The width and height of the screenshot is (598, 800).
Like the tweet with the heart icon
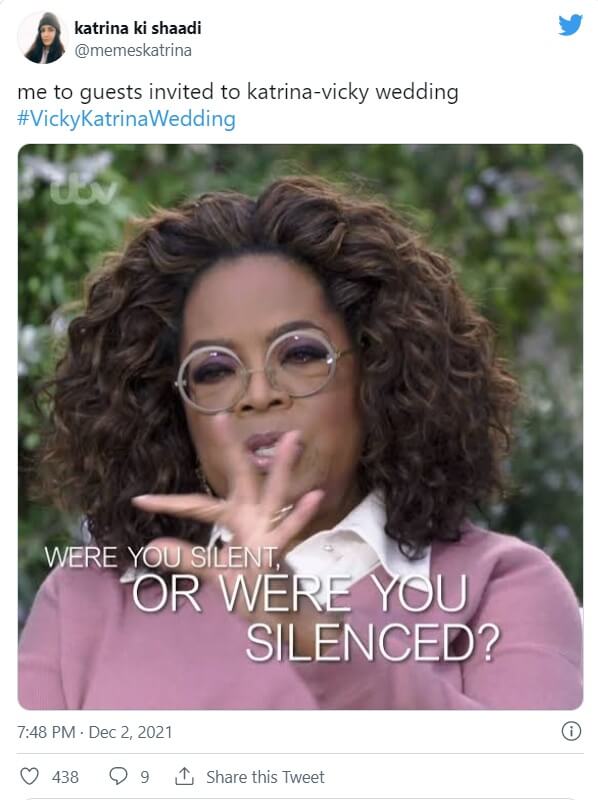click(x=29, y=776)
